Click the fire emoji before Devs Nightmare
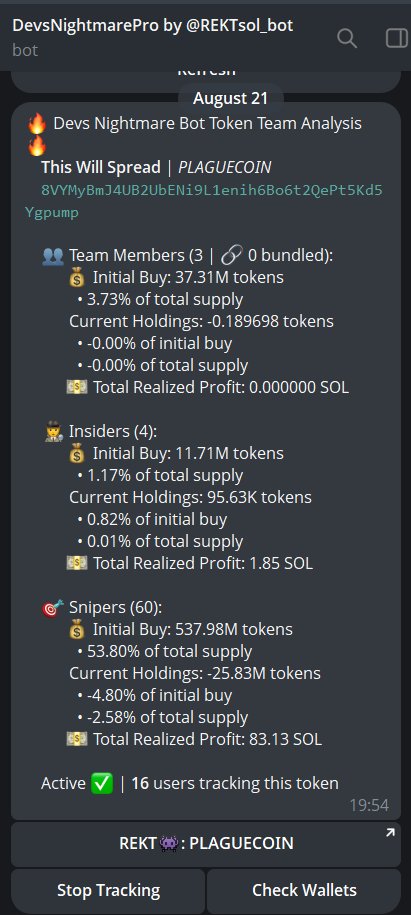Viewport: 411px width, 915px height. 37,124
